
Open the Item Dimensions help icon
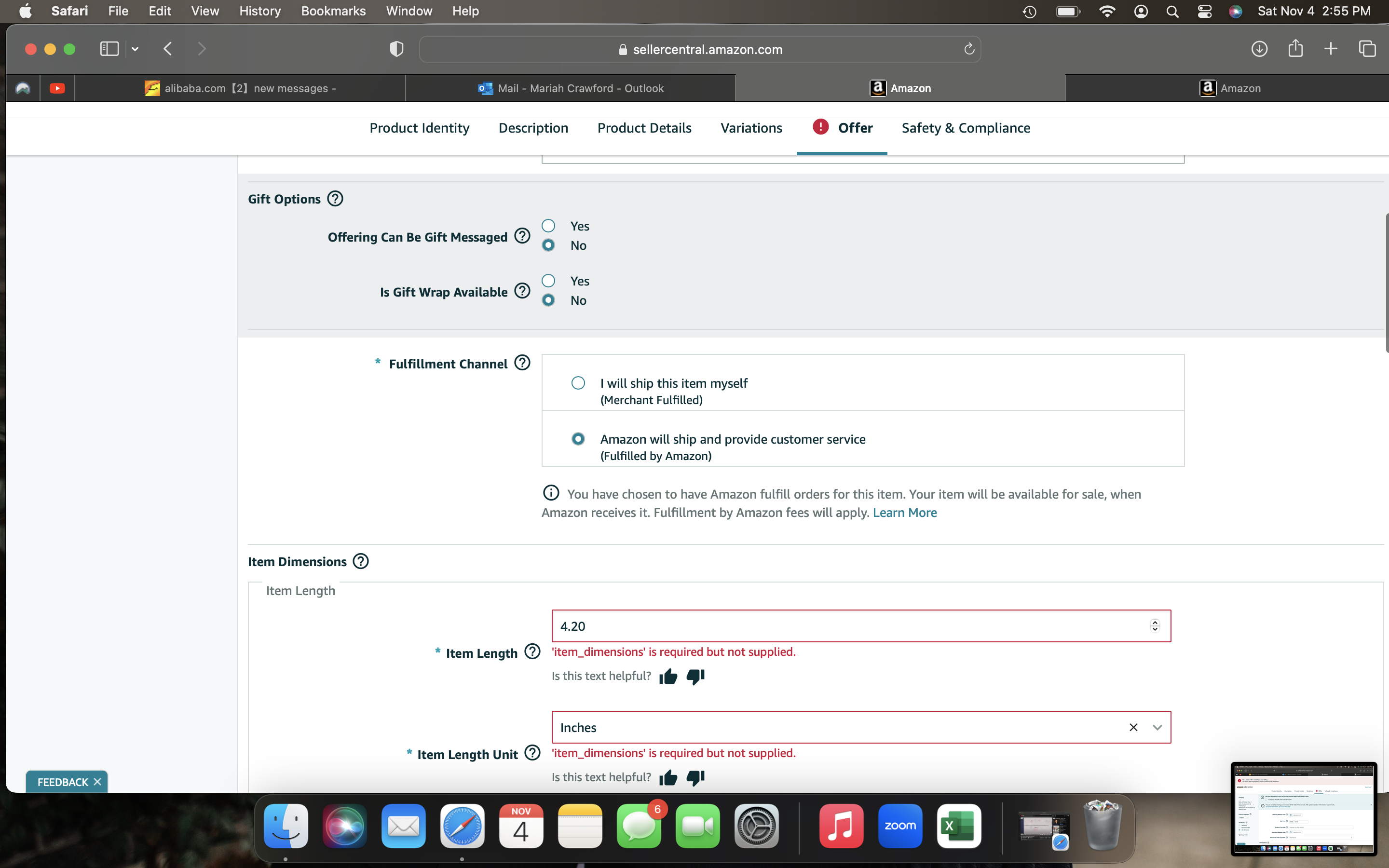[360, 561]
